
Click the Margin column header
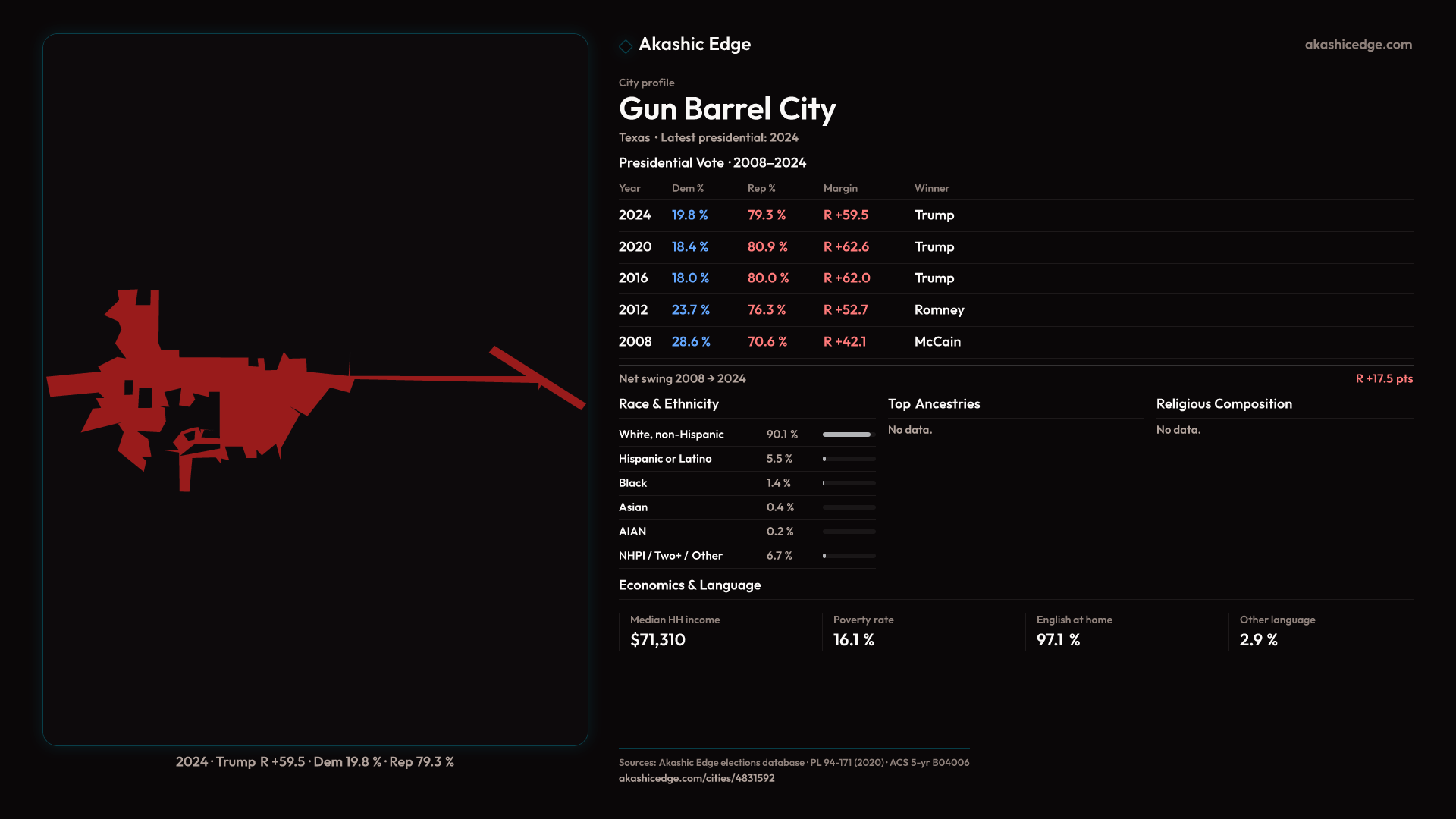coord(840,188)
